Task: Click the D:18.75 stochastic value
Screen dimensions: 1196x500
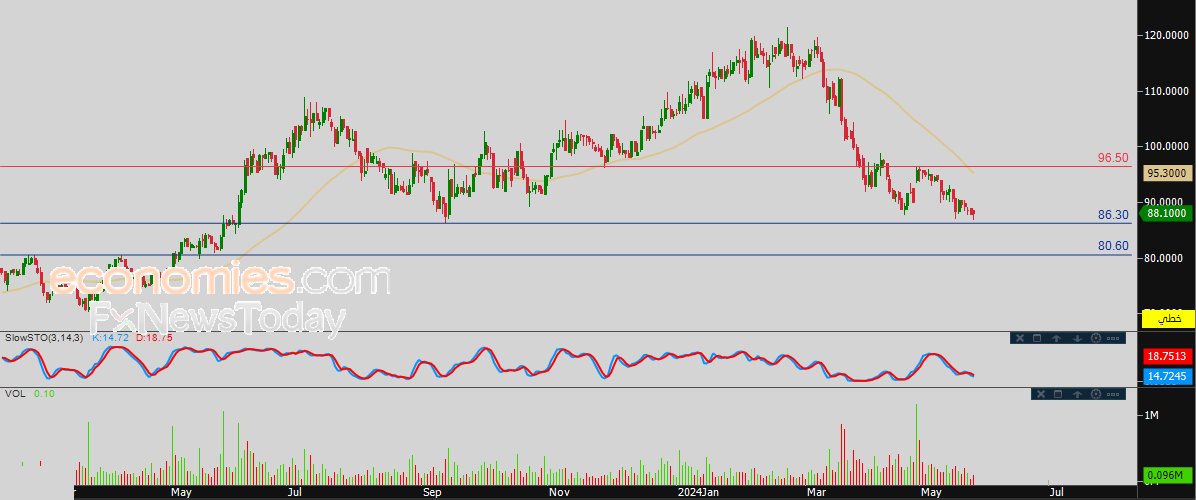Action: [x=154, y=337]
